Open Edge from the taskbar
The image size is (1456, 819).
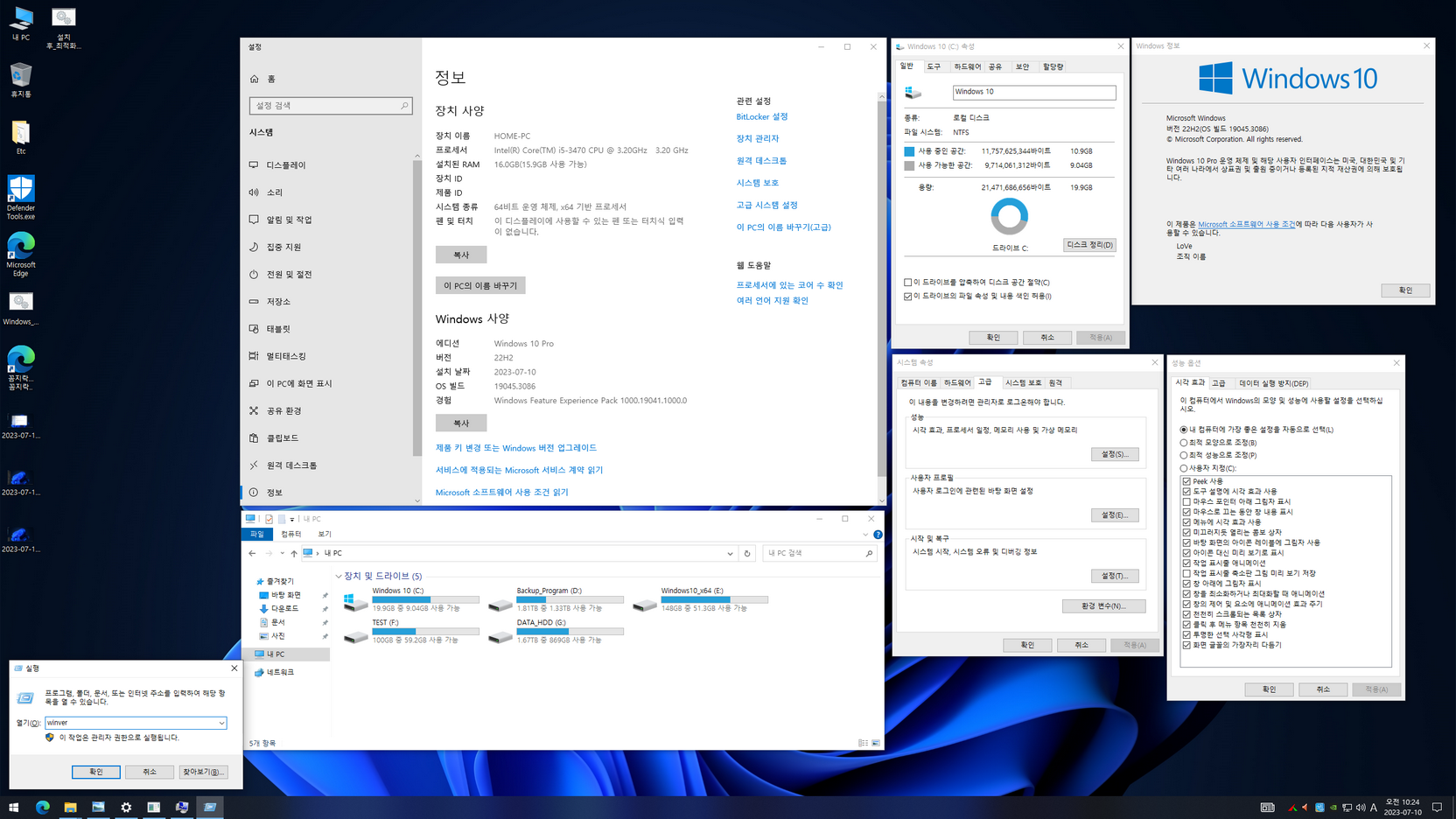pyautogui.click(x=42, y=807)
